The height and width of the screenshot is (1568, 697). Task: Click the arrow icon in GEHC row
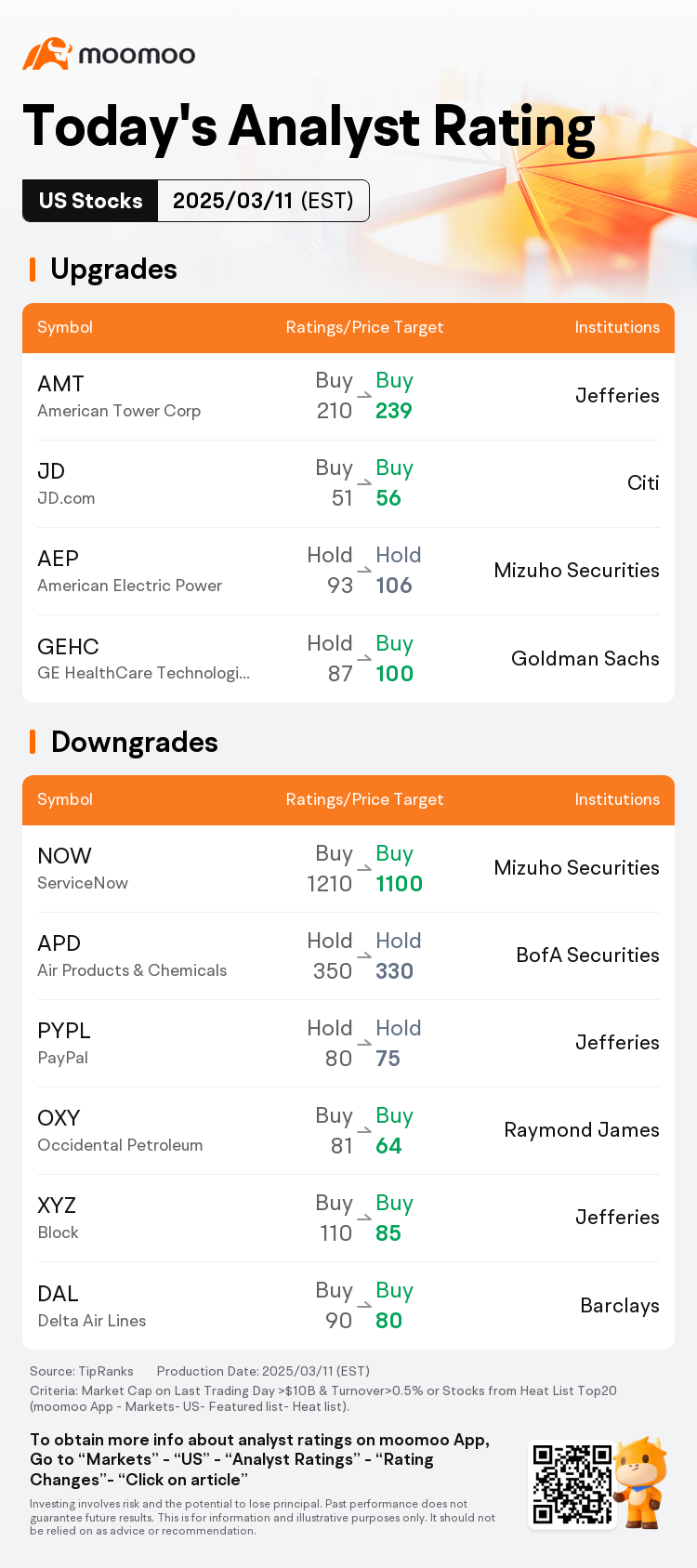click(x=364, y=658)
